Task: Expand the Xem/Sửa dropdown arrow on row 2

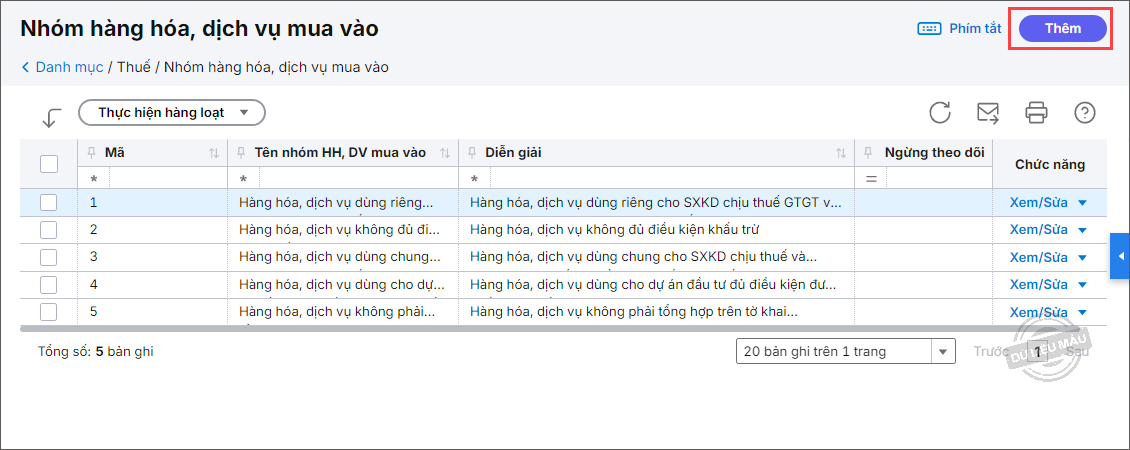Action: pos(1081,230)
